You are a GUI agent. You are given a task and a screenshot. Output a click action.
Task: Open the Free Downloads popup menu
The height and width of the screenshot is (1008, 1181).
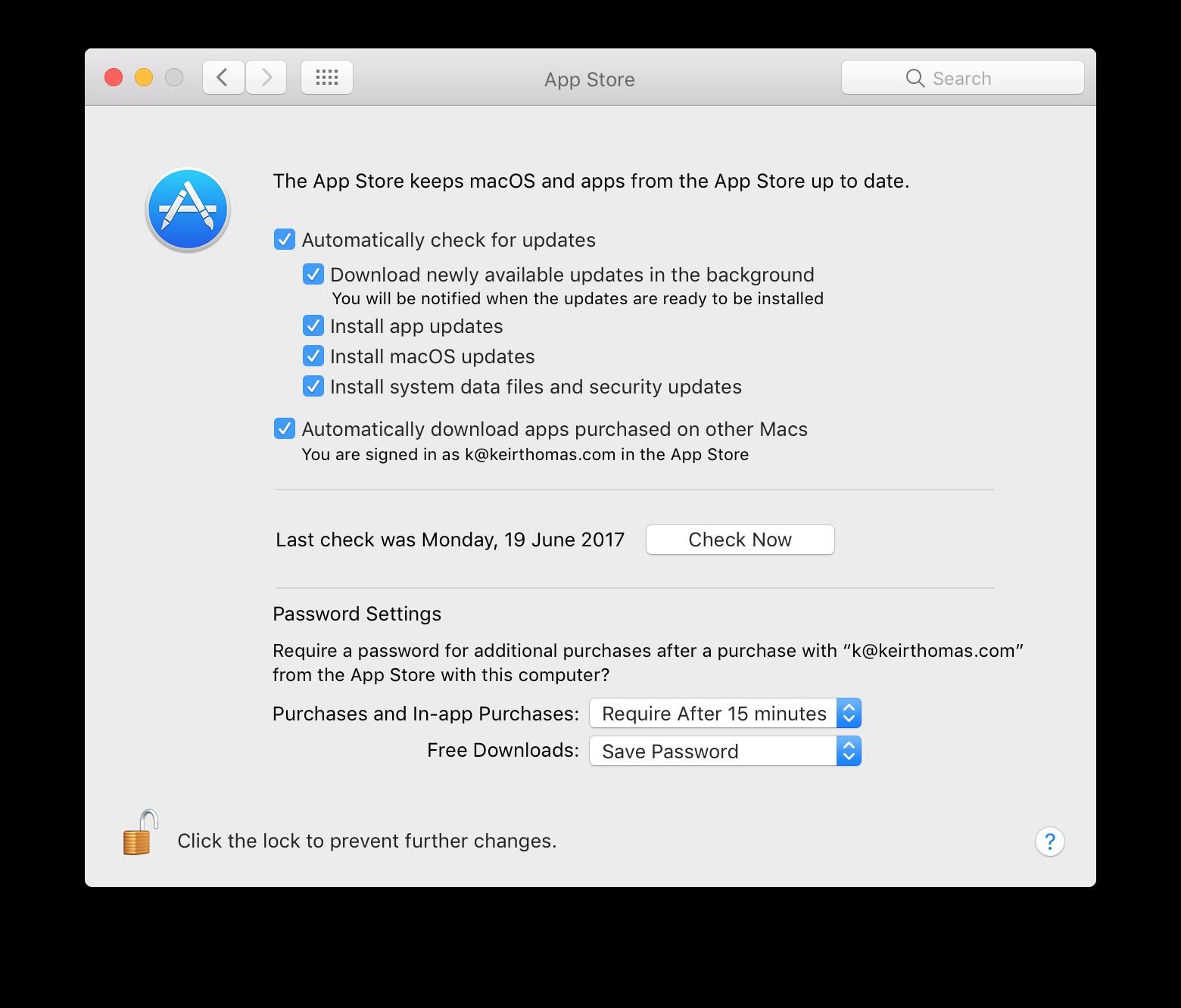[x=724, y=751]
